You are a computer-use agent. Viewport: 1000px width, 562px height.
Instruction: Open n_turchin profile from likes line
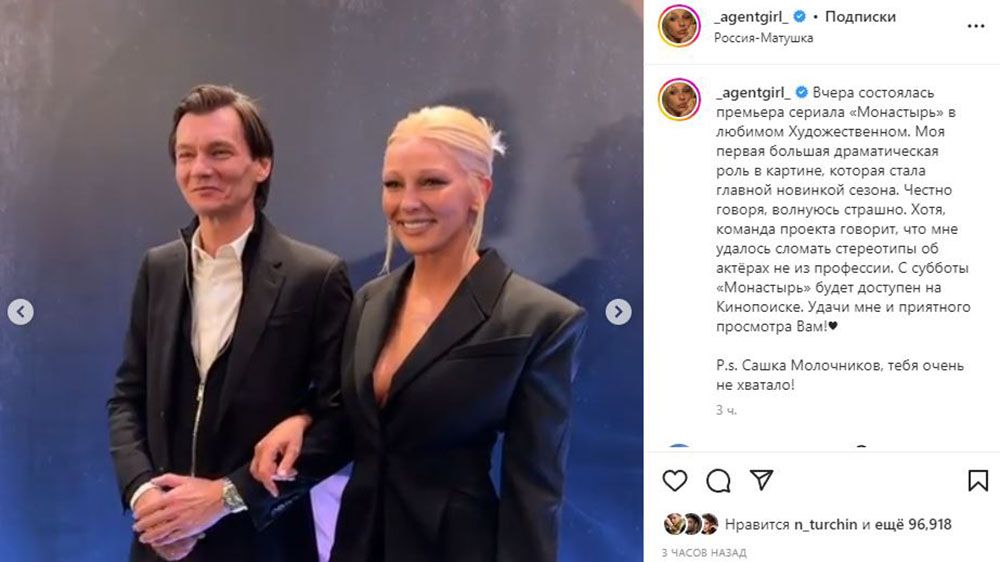[x=825, y=524]
